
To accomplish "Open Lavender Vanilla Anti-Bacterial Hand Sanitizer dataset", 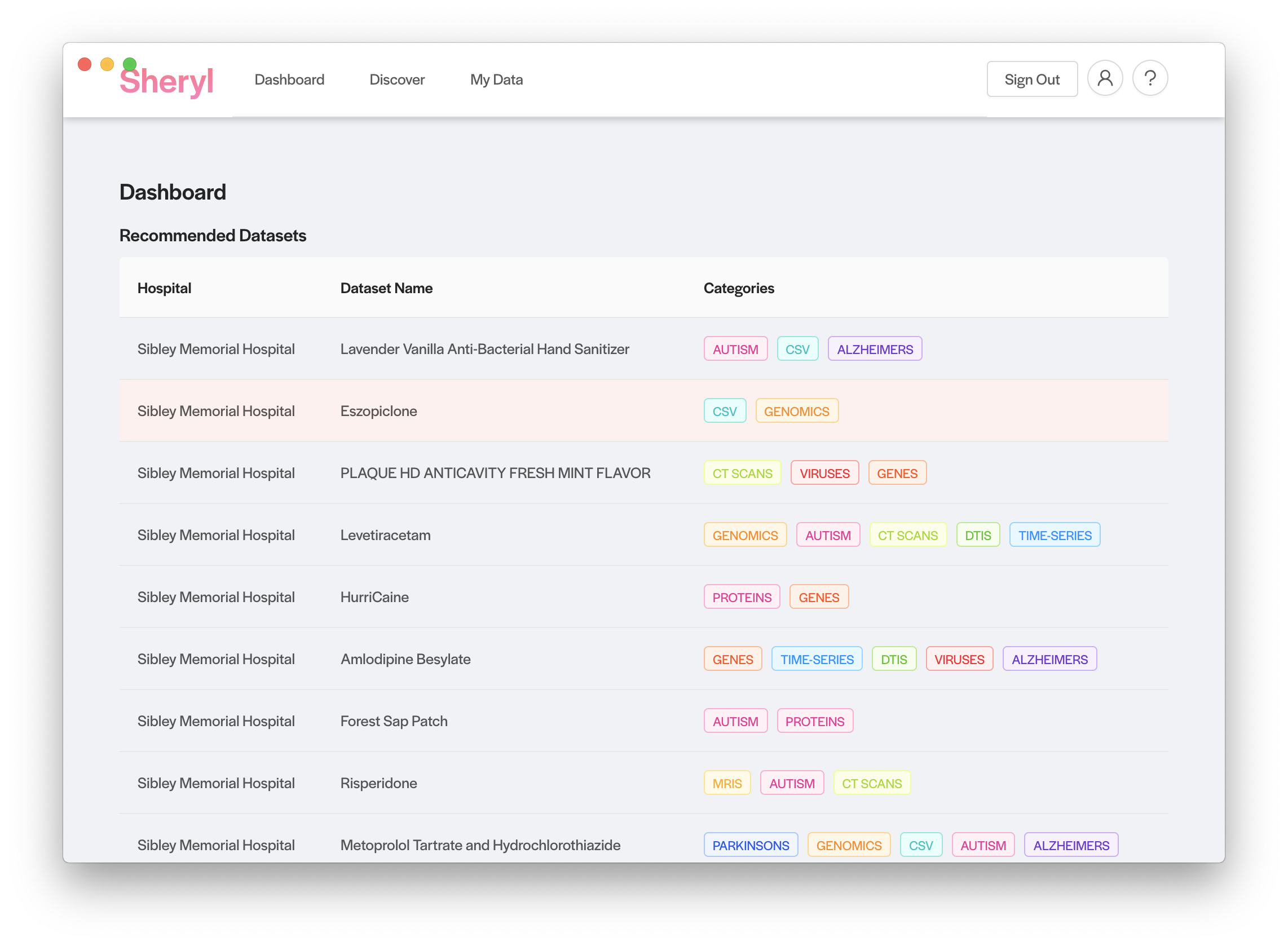I will coord(484,350).
